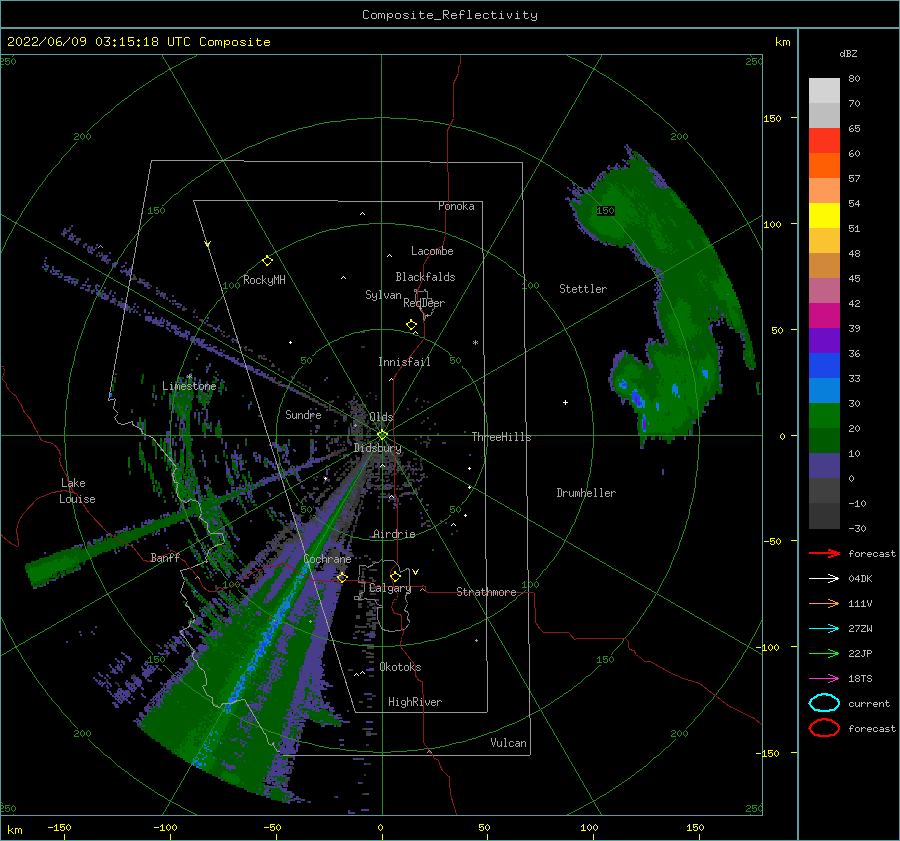Click the Calgary city label
Screen dimensions: 900x841
click(x=390, y=588)
